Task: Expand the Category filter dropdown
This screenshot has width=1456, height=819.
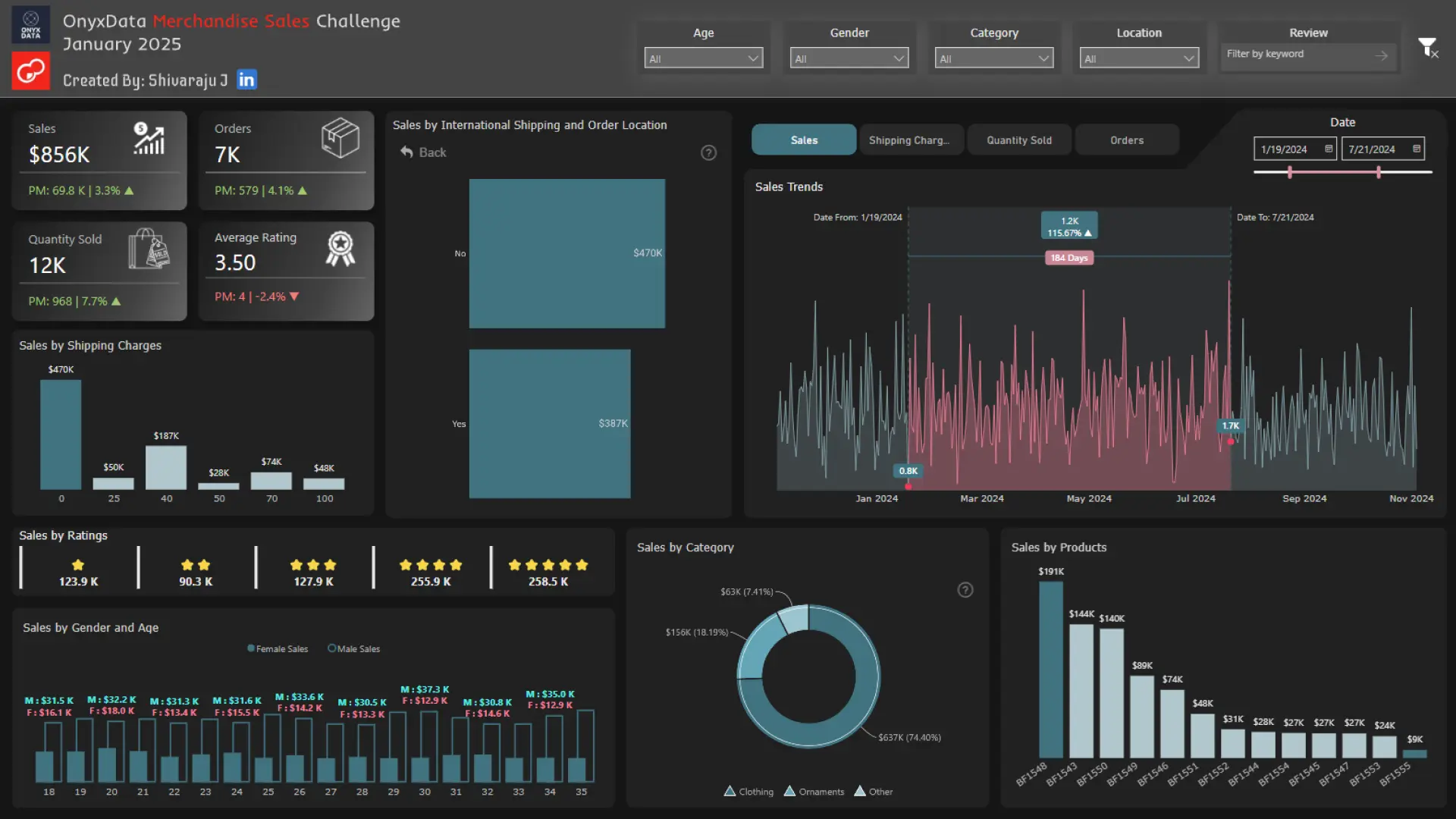Action: tap(994, 58)
